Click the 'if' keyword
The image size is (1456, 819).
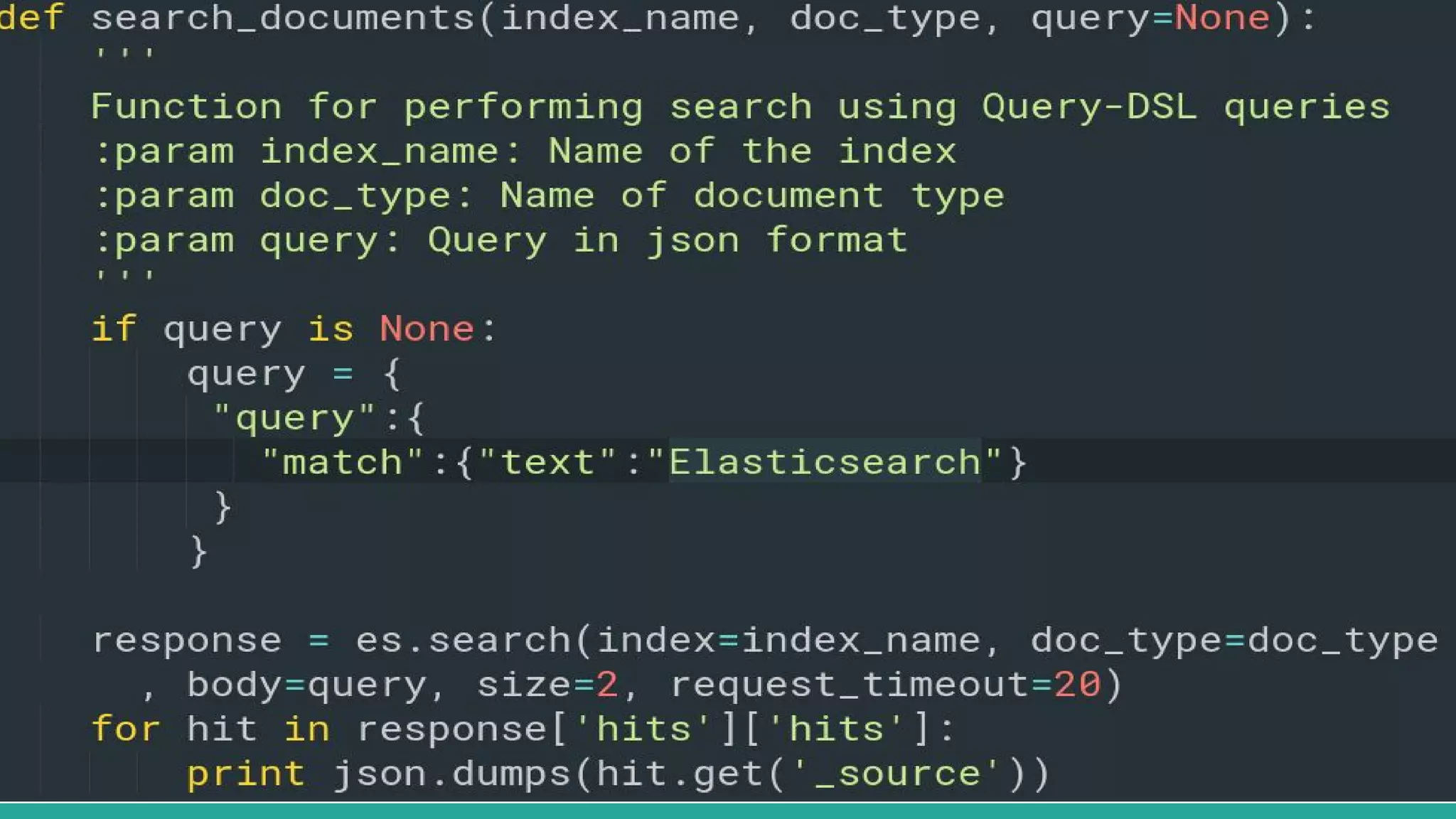(x=114, y=329)
